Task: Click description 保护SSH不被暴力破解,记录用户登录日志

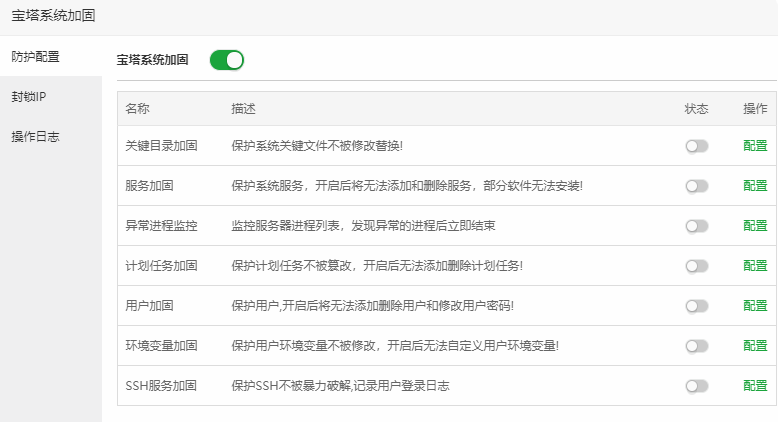Action: [340, 386]
